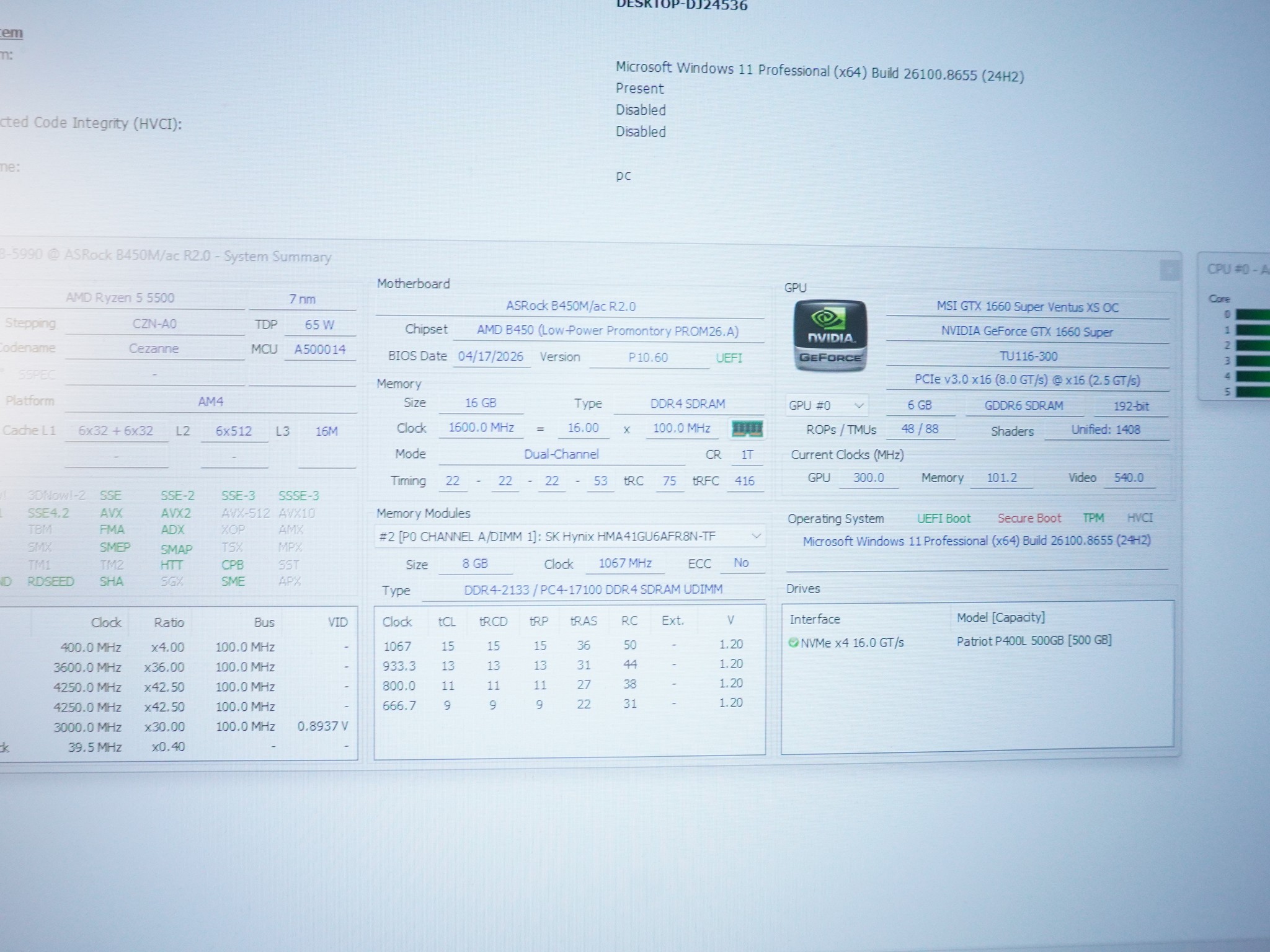Click the video clock 540.0 value
The image size is (1270, 952).
click(1129, 478)
